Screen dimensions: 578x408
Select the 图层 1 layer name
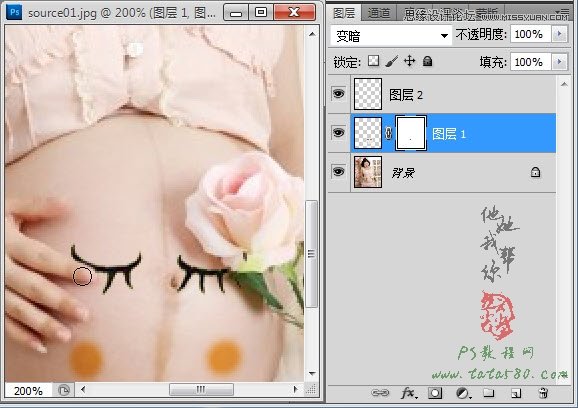coord(449,133)
